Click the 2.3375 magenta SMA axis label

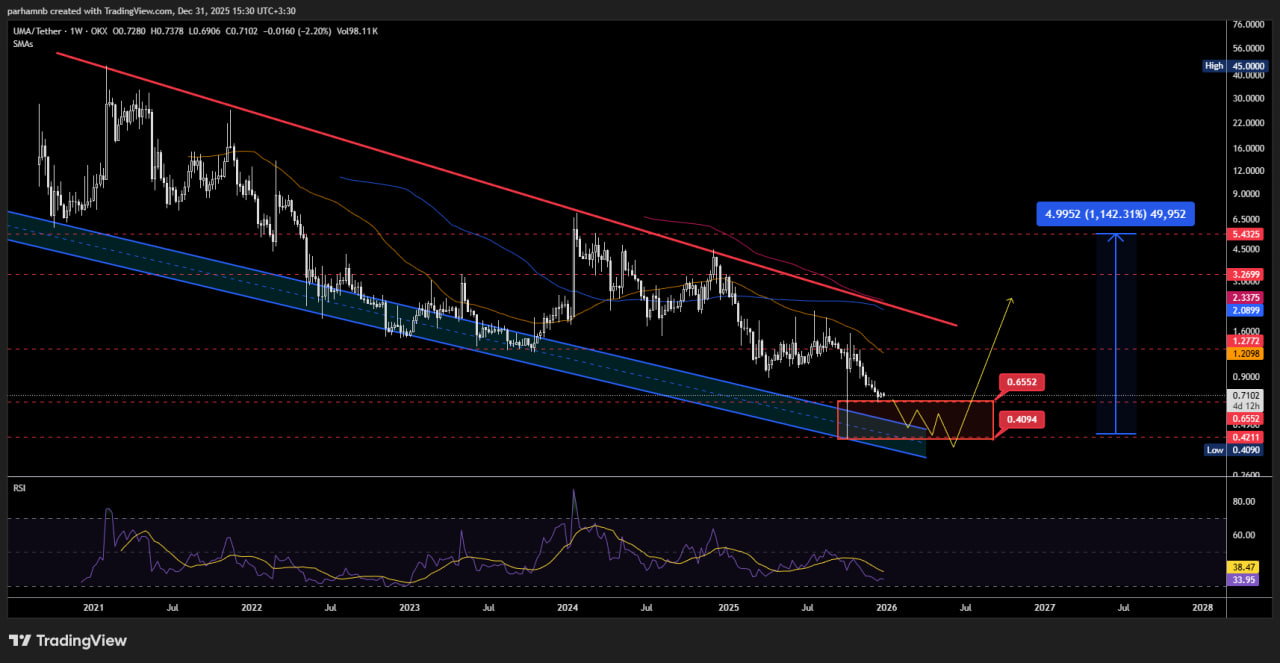1245,298
